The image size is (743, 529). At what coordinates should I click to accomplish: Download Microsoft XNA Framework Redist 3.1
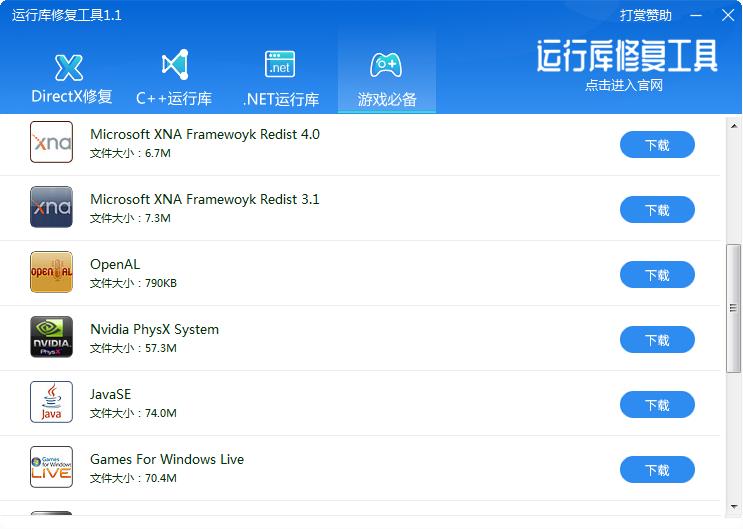(657, 210)
